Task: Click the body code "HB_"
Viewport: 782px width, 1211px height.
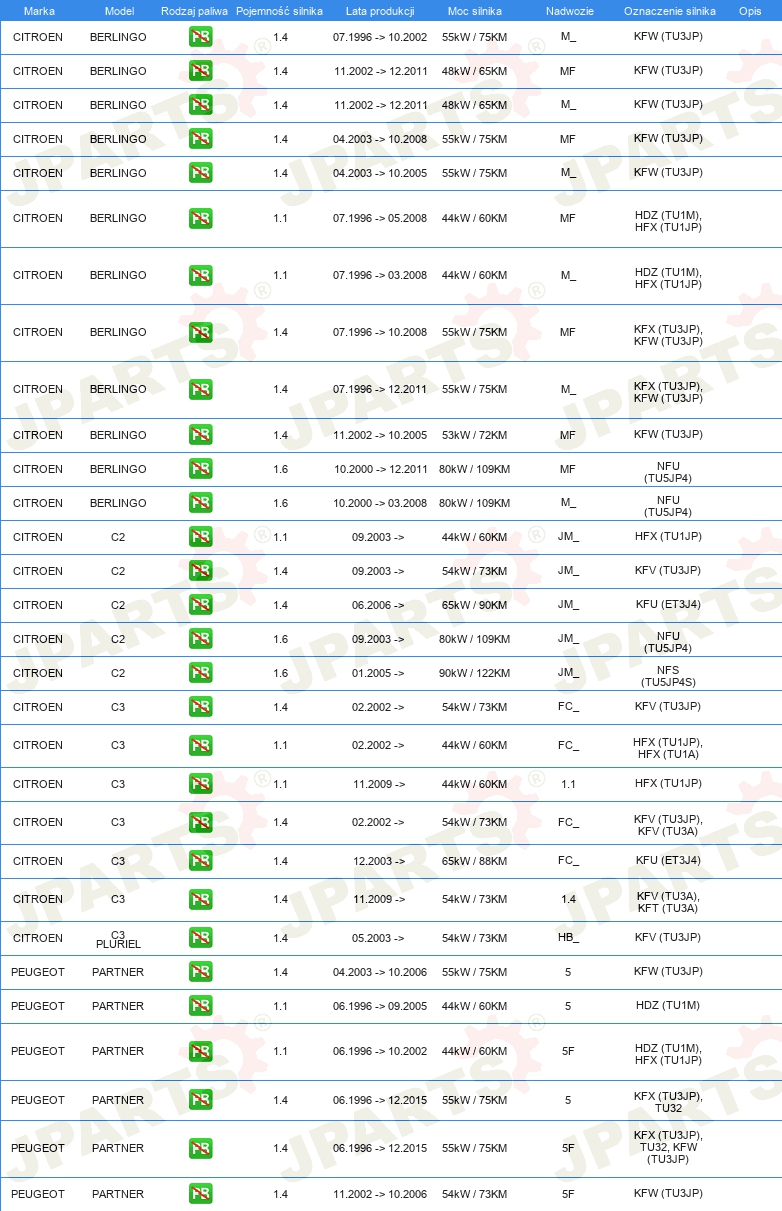Action: tap(568, 938)
